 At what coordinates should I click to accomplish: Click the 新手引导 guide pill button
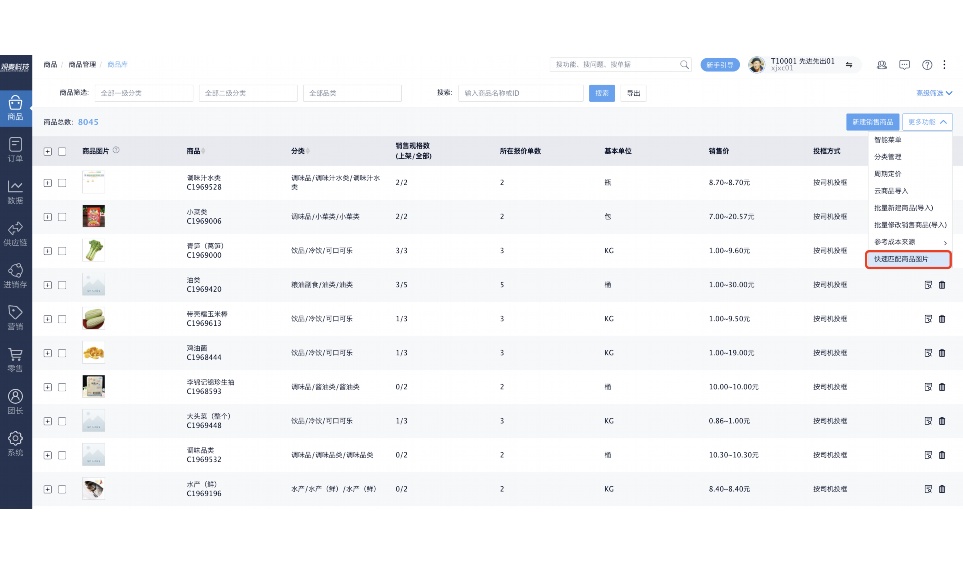[719, 65]
